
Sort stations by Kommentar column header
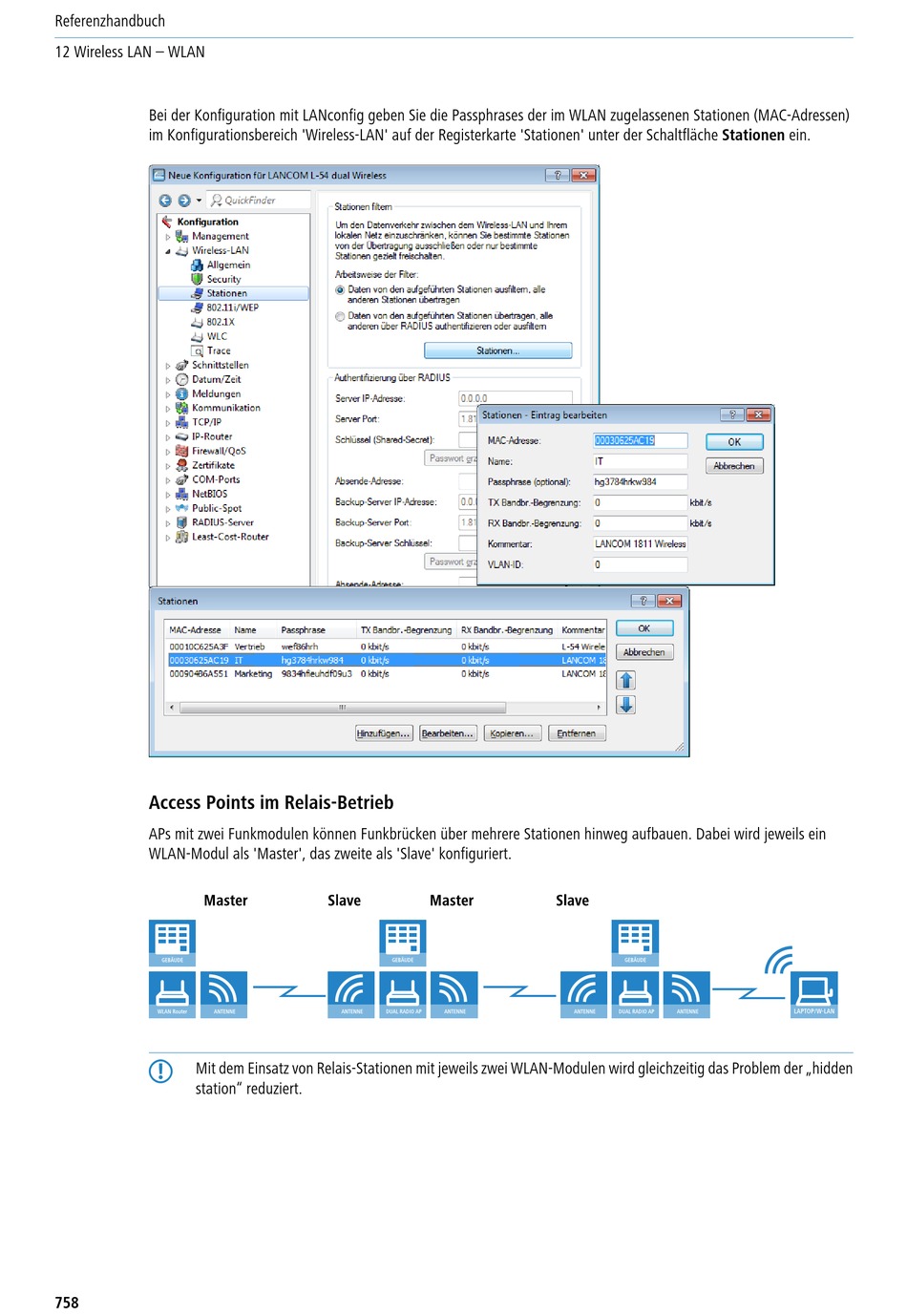point(583,630)
